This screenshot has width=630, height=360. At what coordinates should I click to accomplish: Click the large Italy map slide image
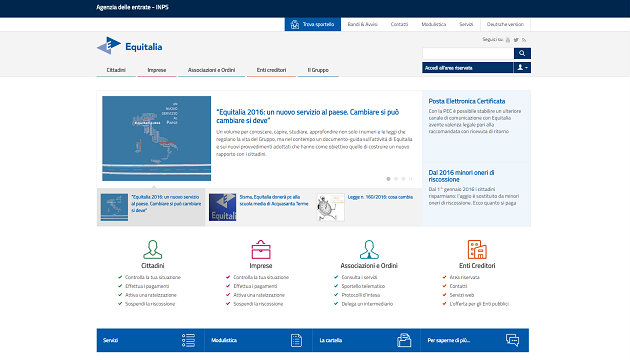(x=156, y=138)
